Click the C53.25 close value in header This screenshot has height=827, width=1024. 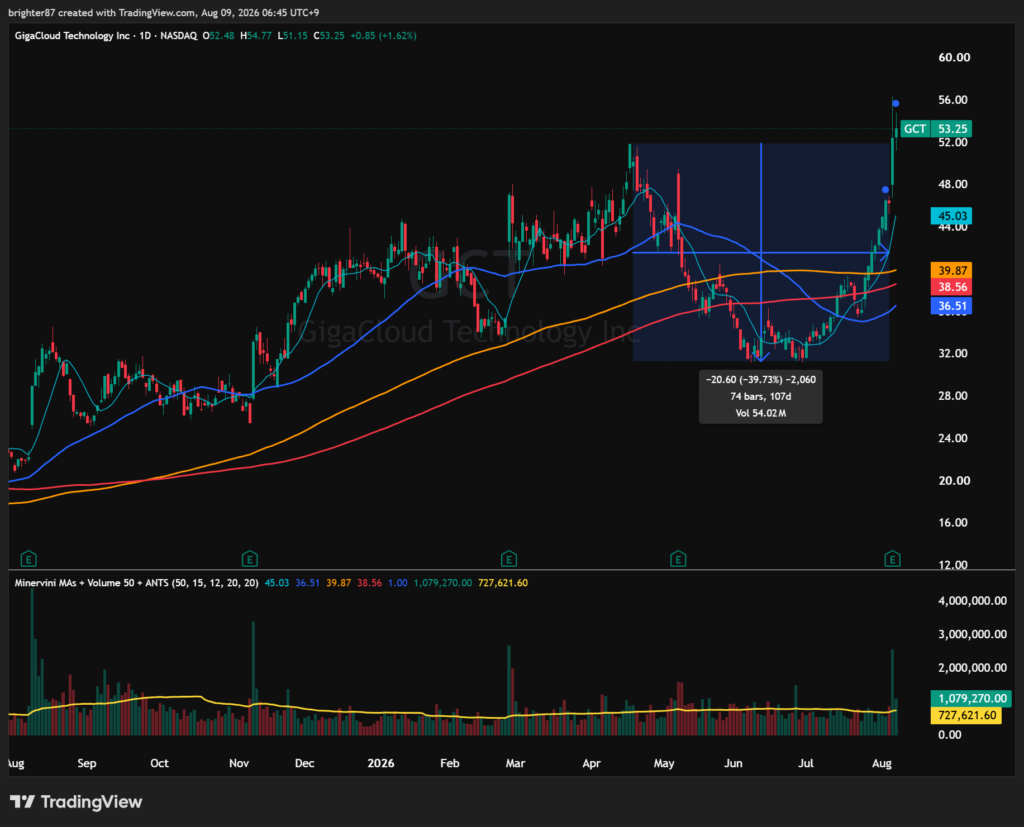(328, 36)
